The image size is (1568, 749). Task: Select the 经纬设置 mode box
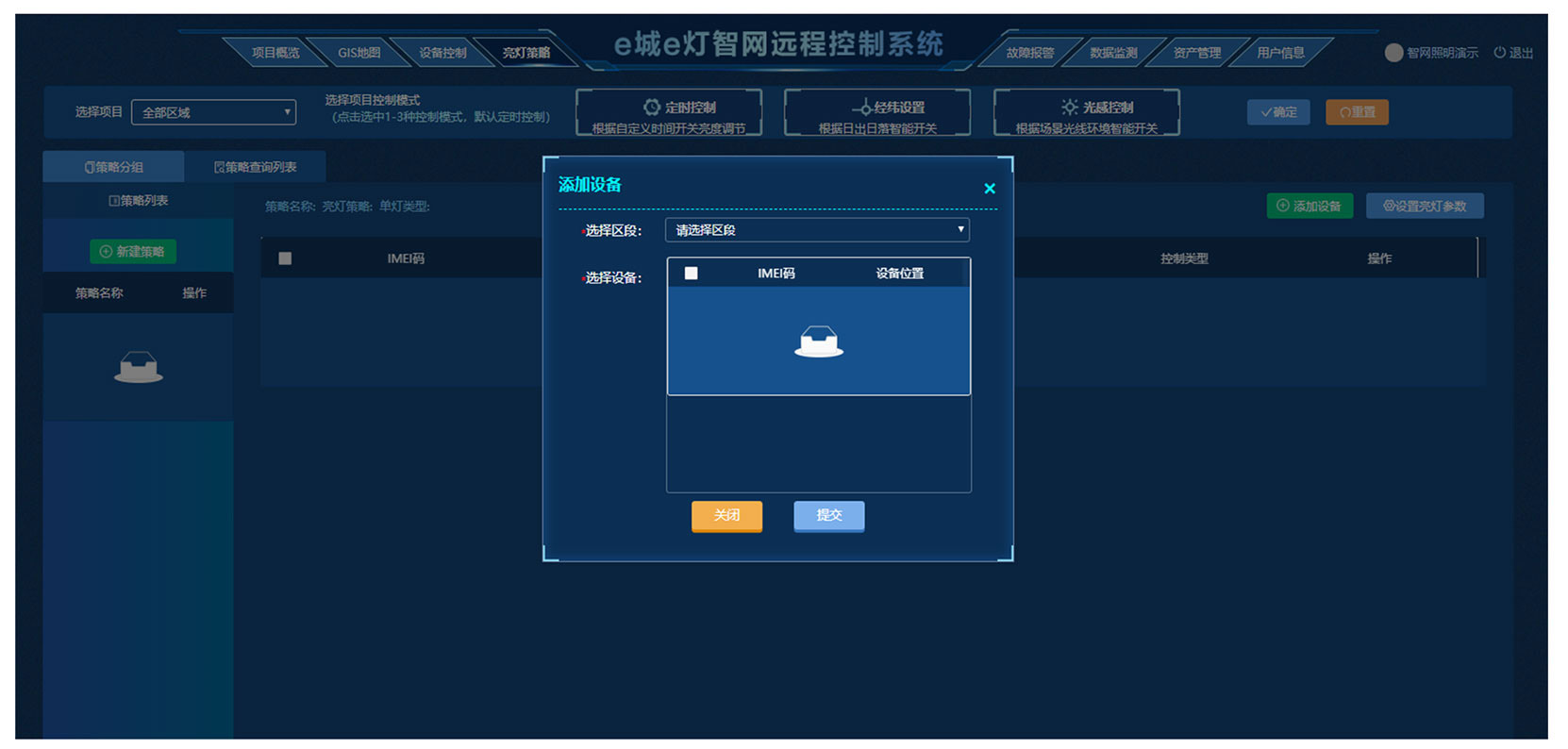(x=877, y=113)
